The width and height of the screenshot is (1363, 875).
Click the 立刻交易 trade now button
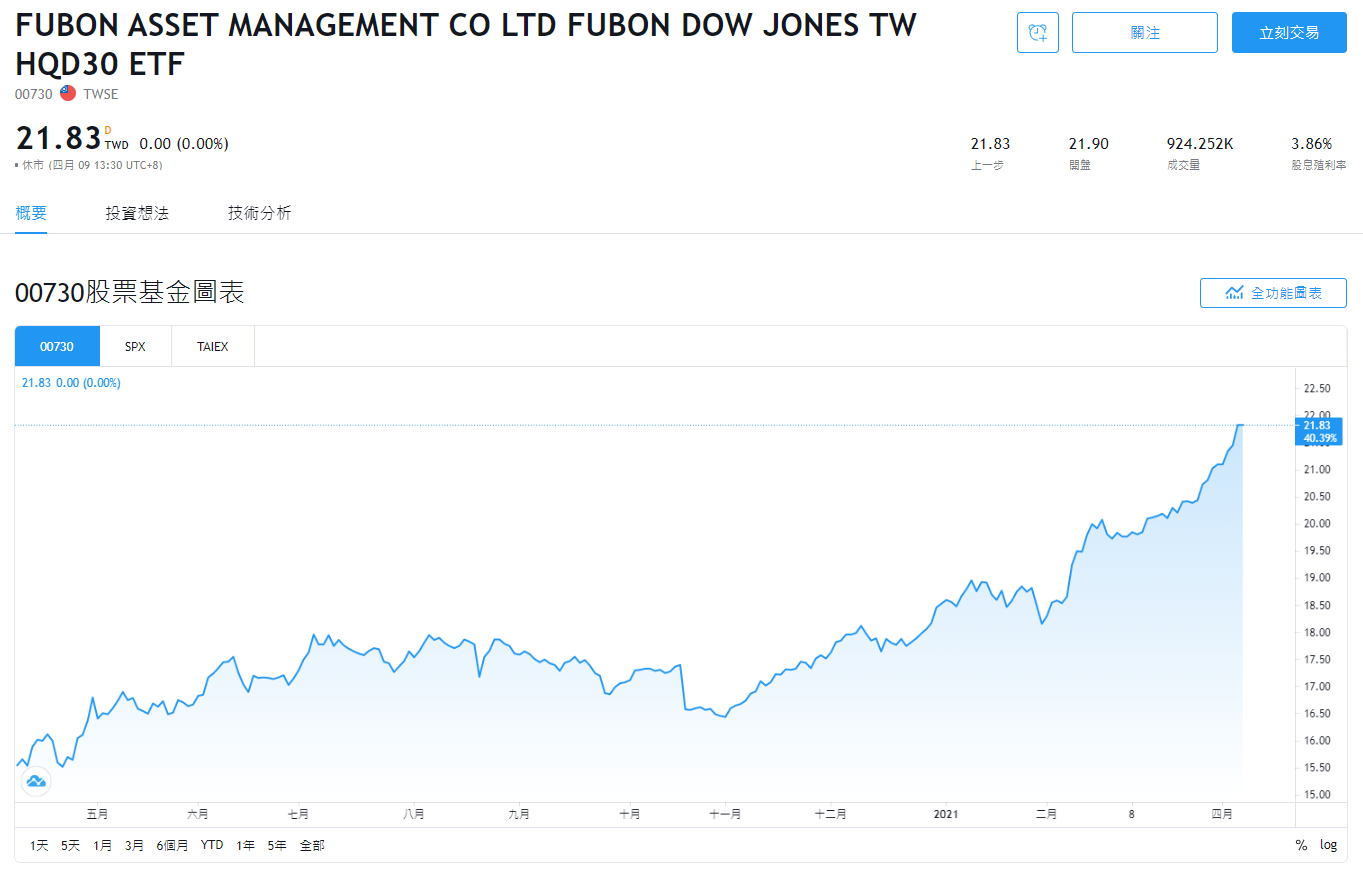click(x=1289, y=33)
